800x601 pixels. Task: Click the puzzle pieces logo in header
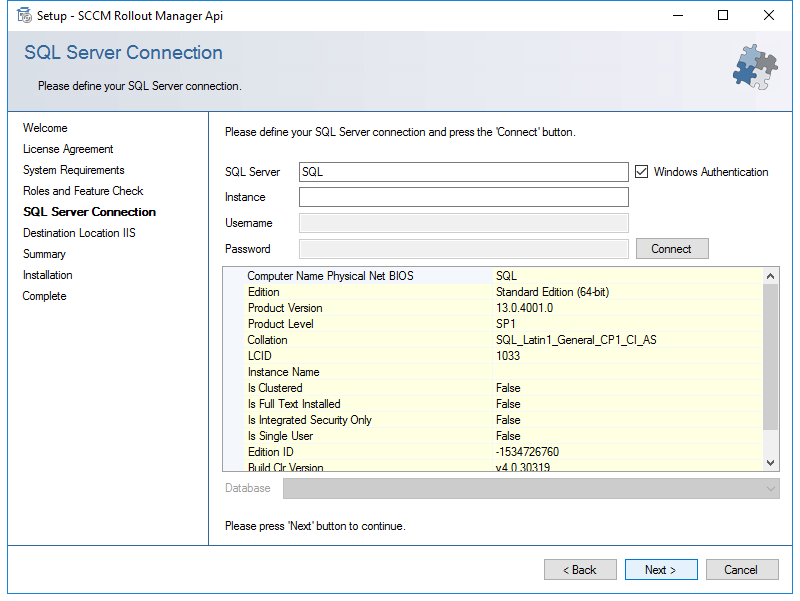755,67
